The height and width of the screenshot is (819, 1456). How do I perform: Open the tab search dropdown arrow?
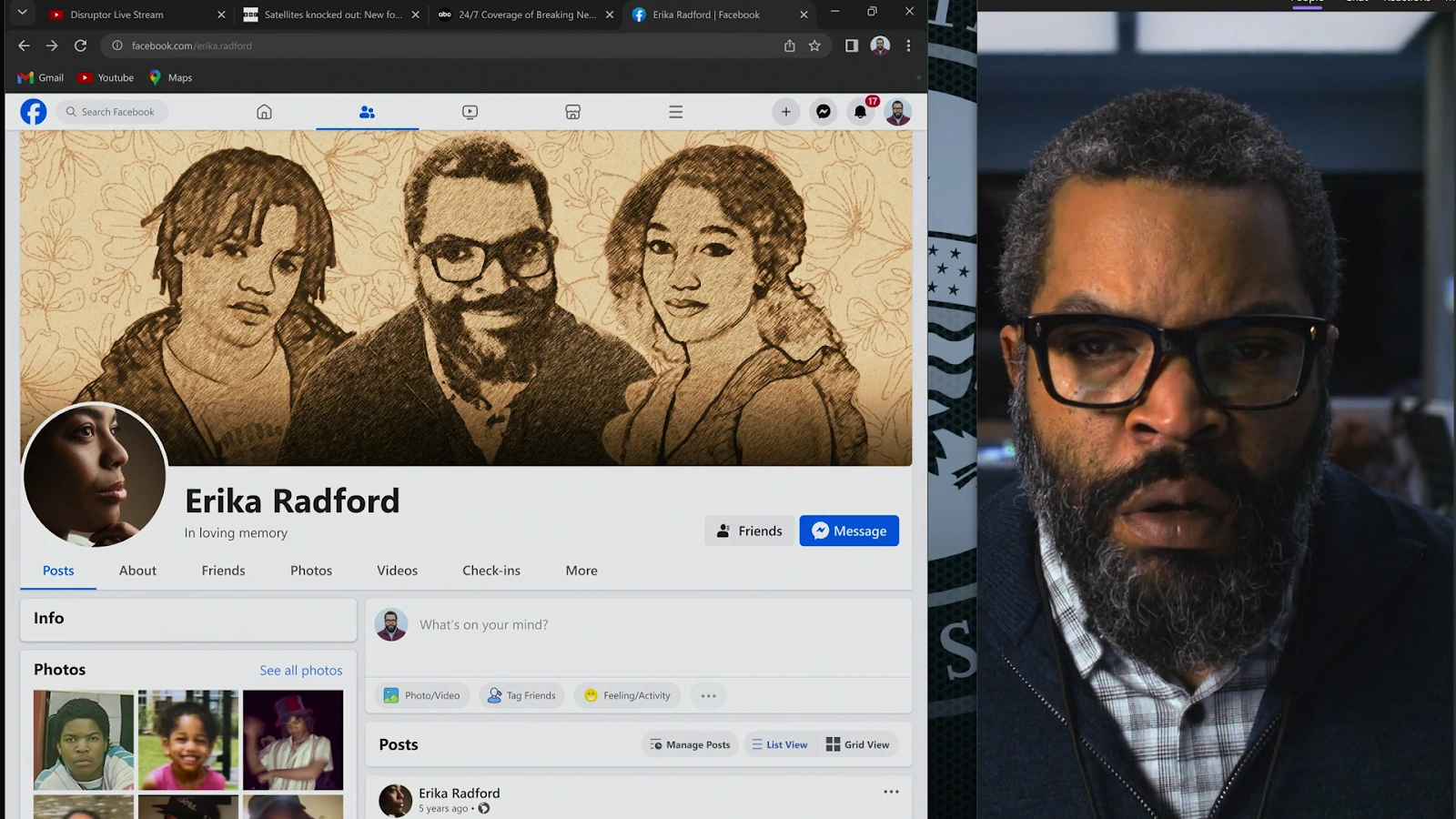click(22, 13)
